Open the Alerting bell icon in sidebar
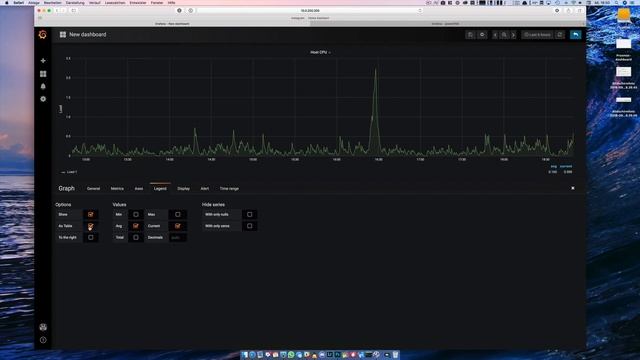This screenshot has width=640, height=360. 43,86
